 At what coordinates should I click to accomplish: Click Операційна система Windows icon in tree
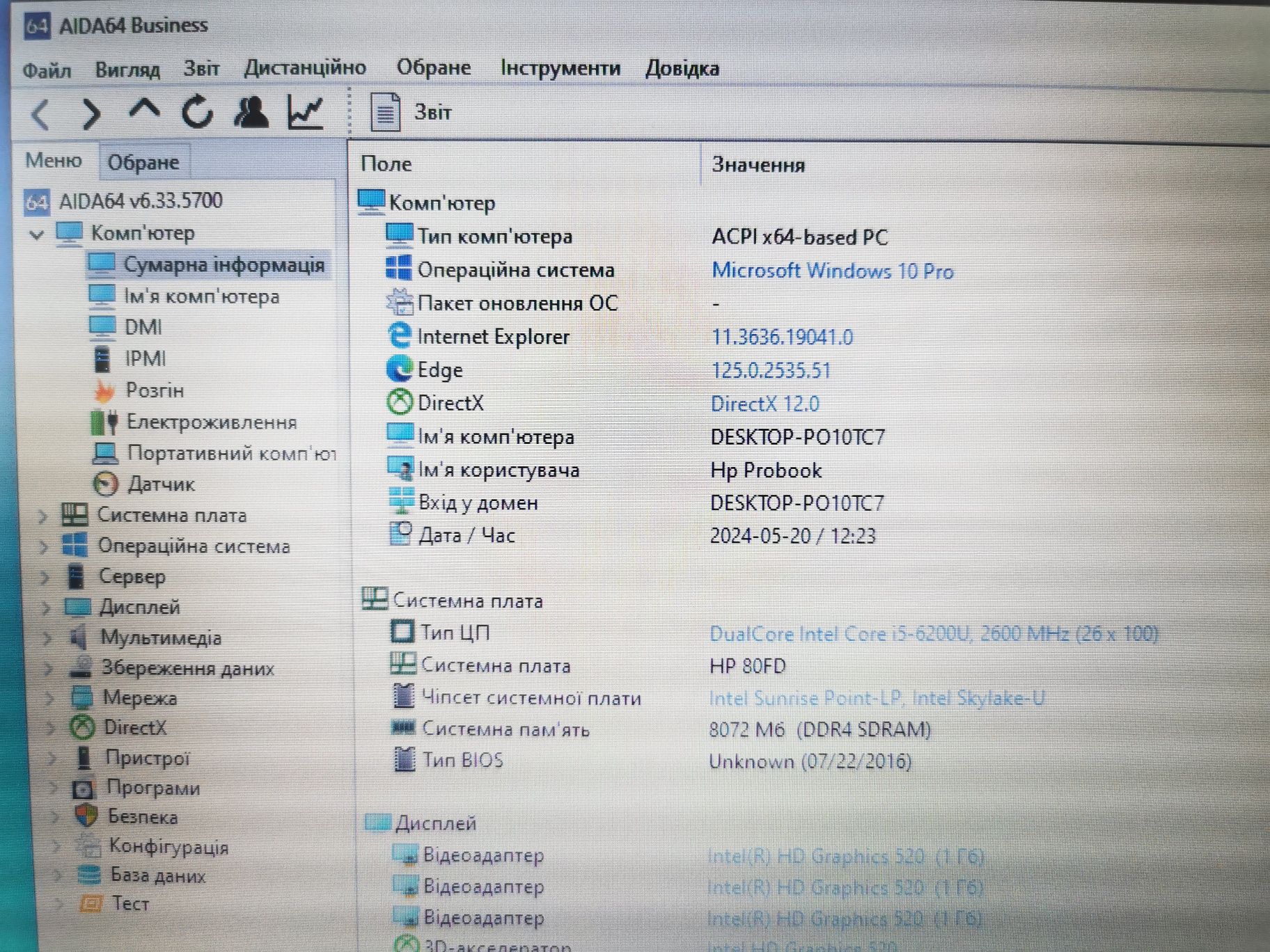click(x=75, y=546)
